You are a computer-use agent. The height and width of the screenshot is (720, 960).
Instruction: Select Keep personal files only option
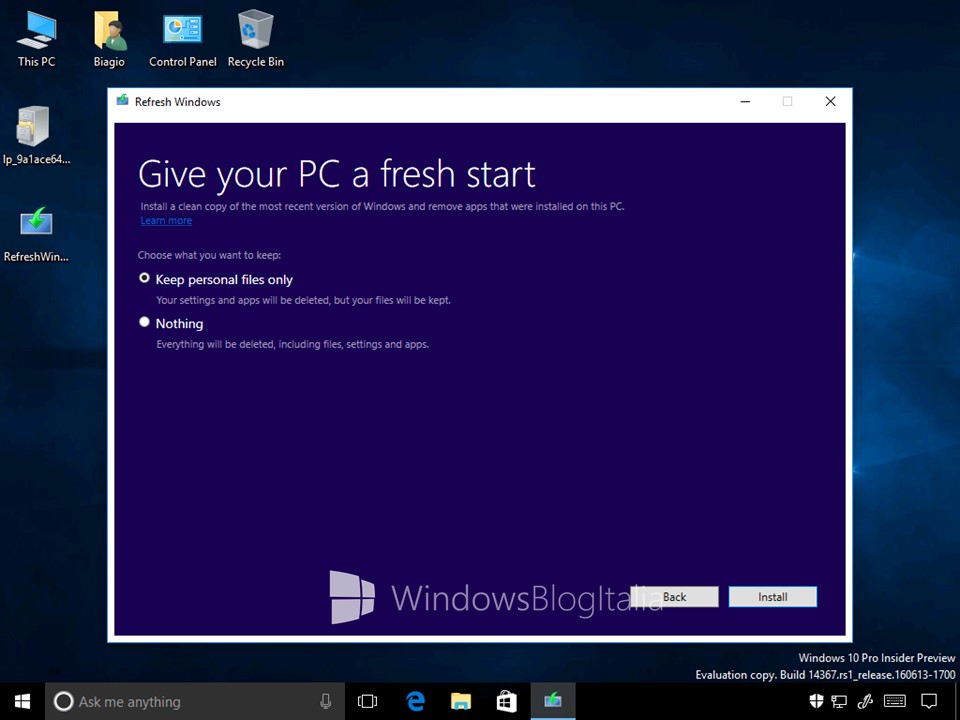216,279
